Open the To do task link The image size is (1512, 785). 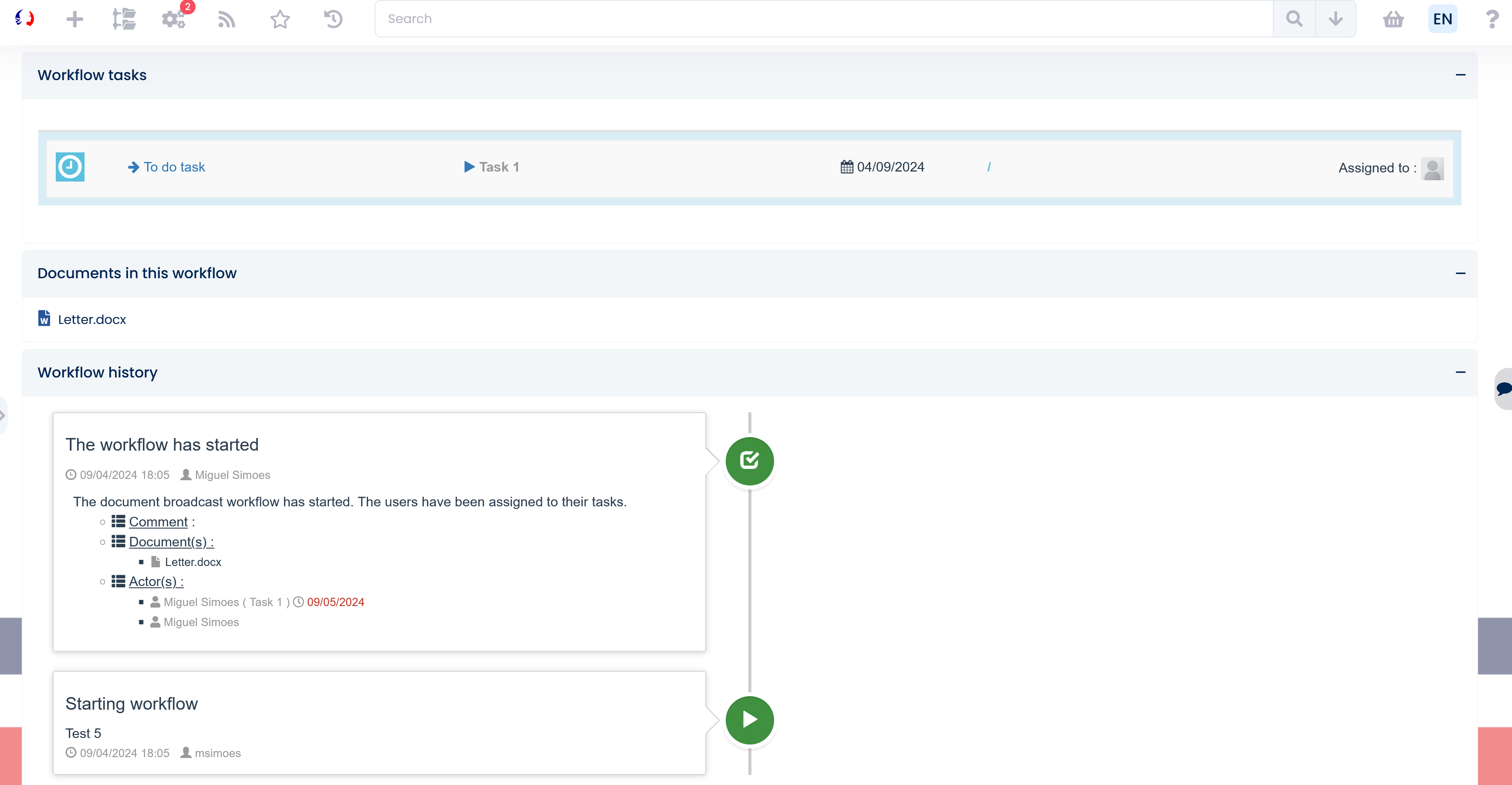point(174,167)
